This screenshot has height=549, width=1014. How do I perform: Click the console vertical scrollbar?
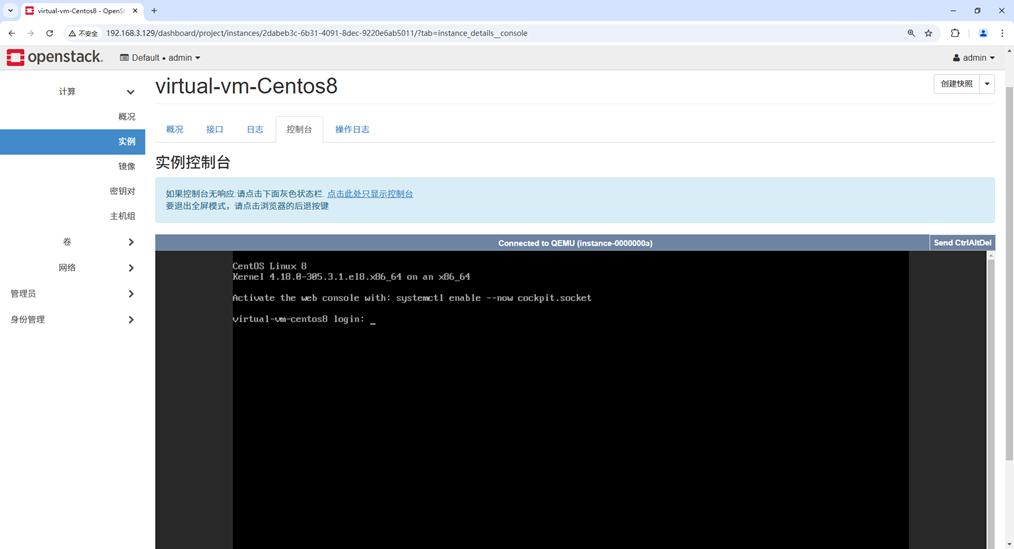[x=990, y=400]
